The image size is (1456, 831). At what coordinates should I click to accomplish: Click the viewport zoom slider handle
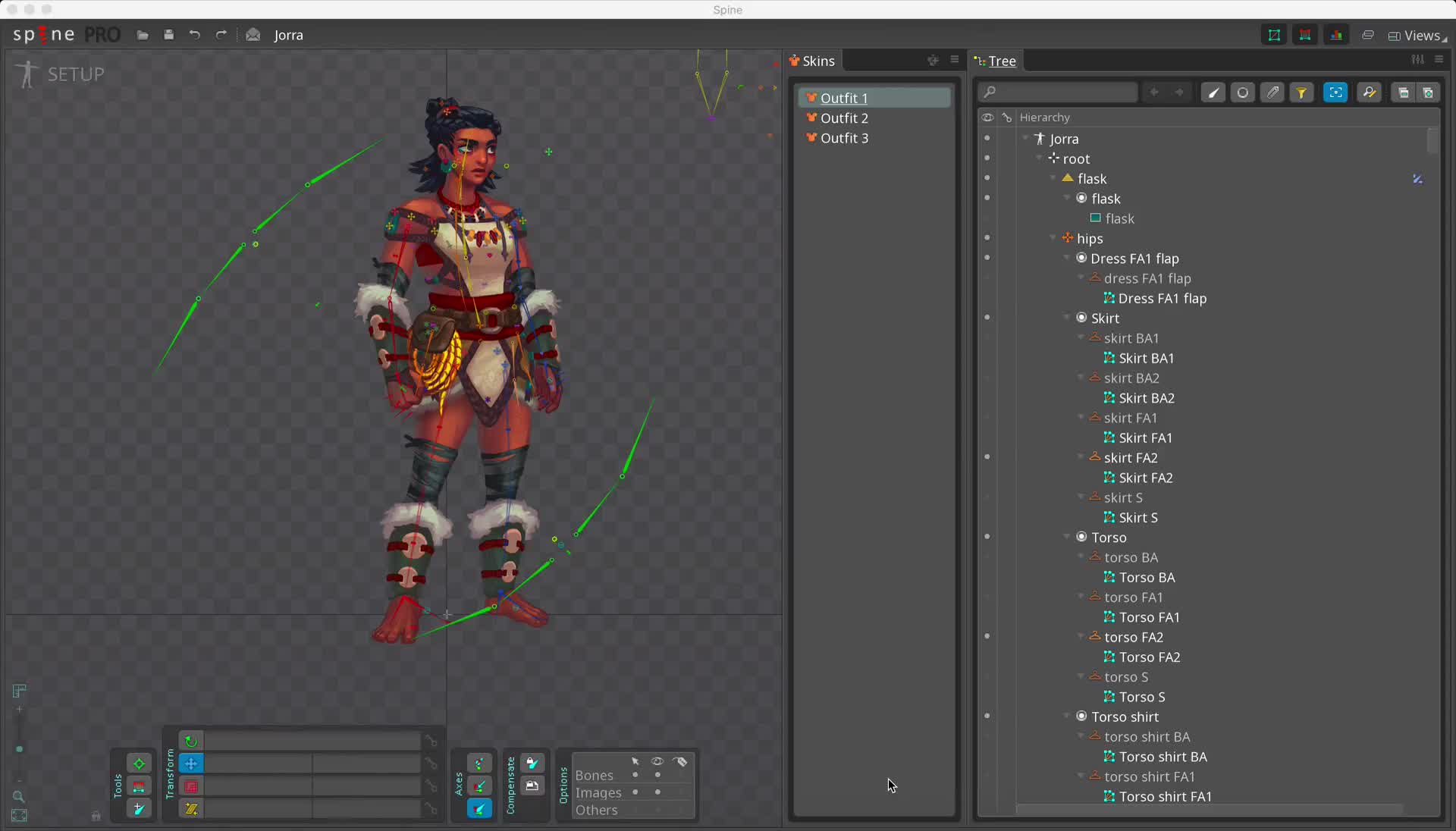coord(19,750)
